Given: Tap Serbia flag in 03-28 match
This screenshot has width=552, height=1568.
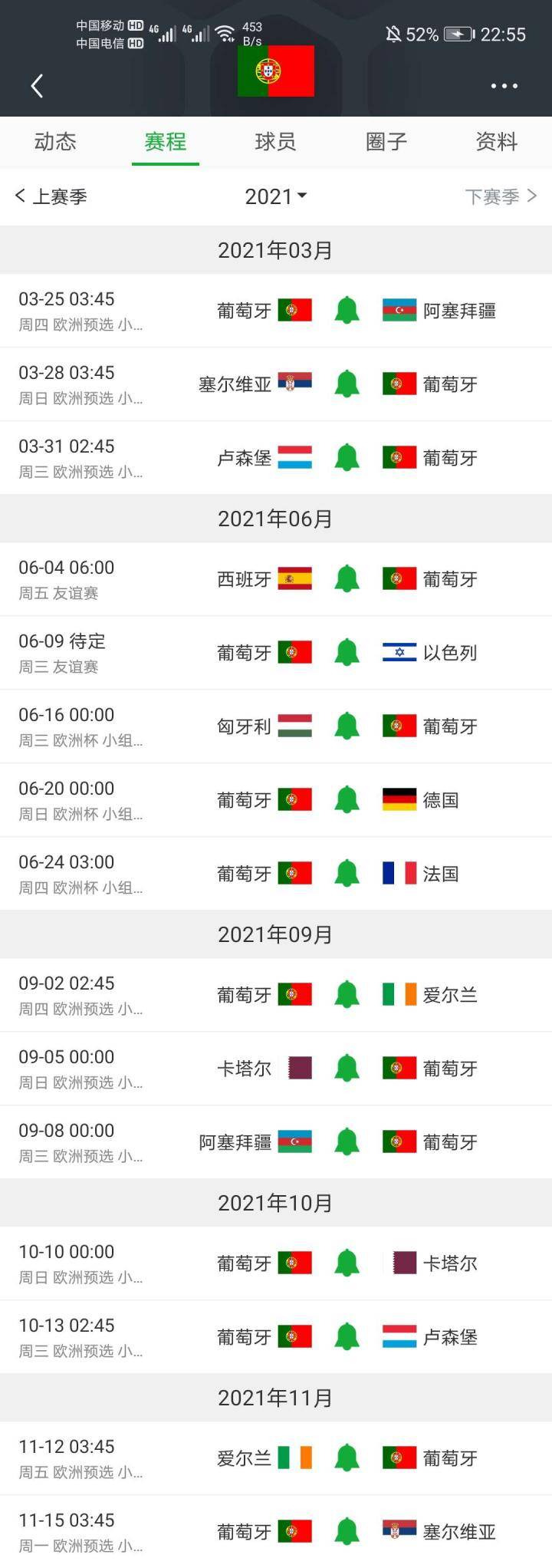Looking at the screenshot, I should click(294, 384).
